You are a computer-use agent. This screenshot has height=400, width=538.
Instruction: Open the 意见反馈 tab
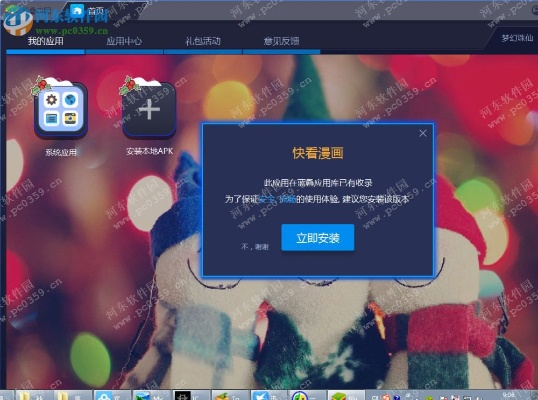point(281,41)
